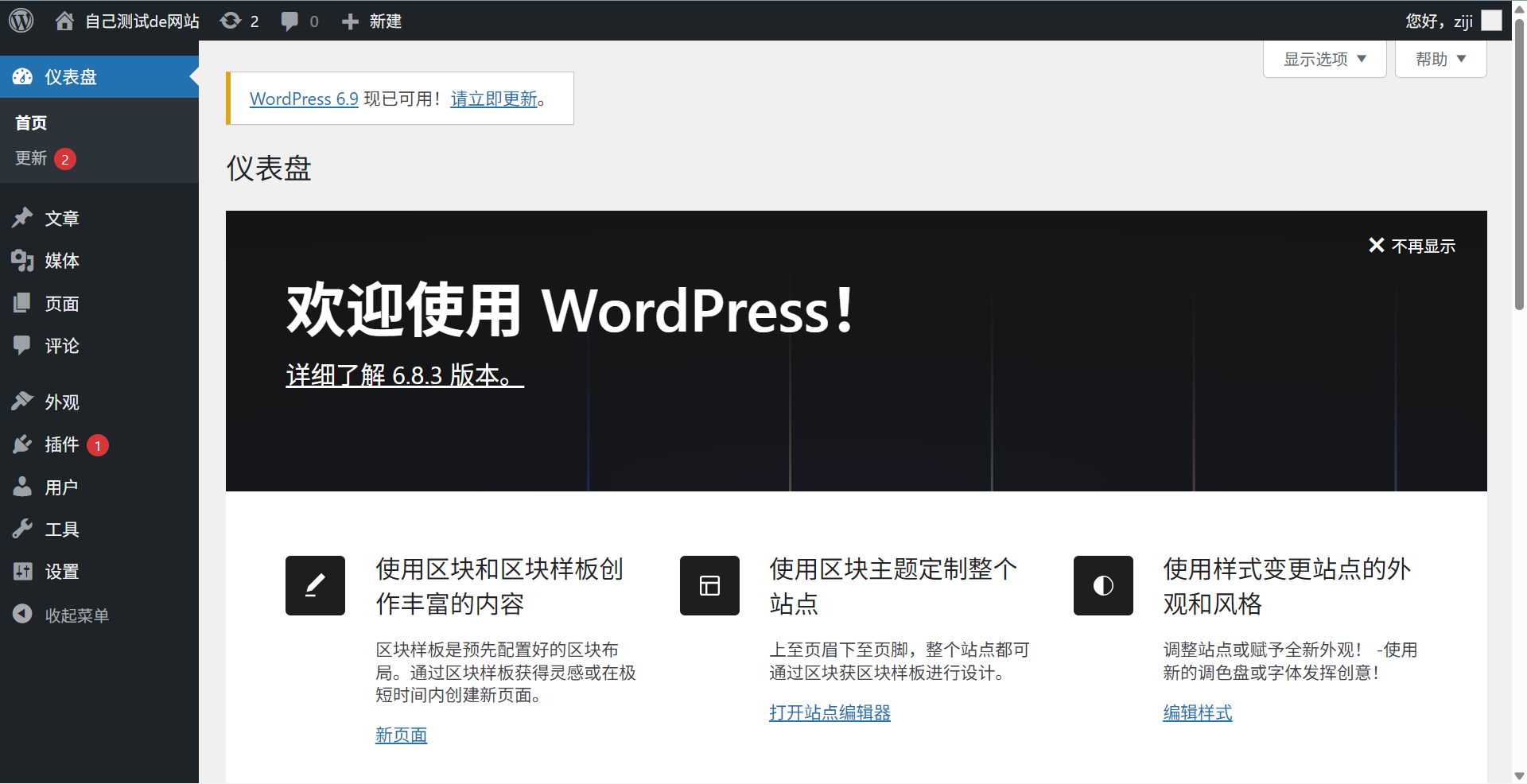Click heading 使用区块主题定制整个站点
The width and height of the screenshot is (1527, 784).
pyautogui.click(x=893, y=586)
